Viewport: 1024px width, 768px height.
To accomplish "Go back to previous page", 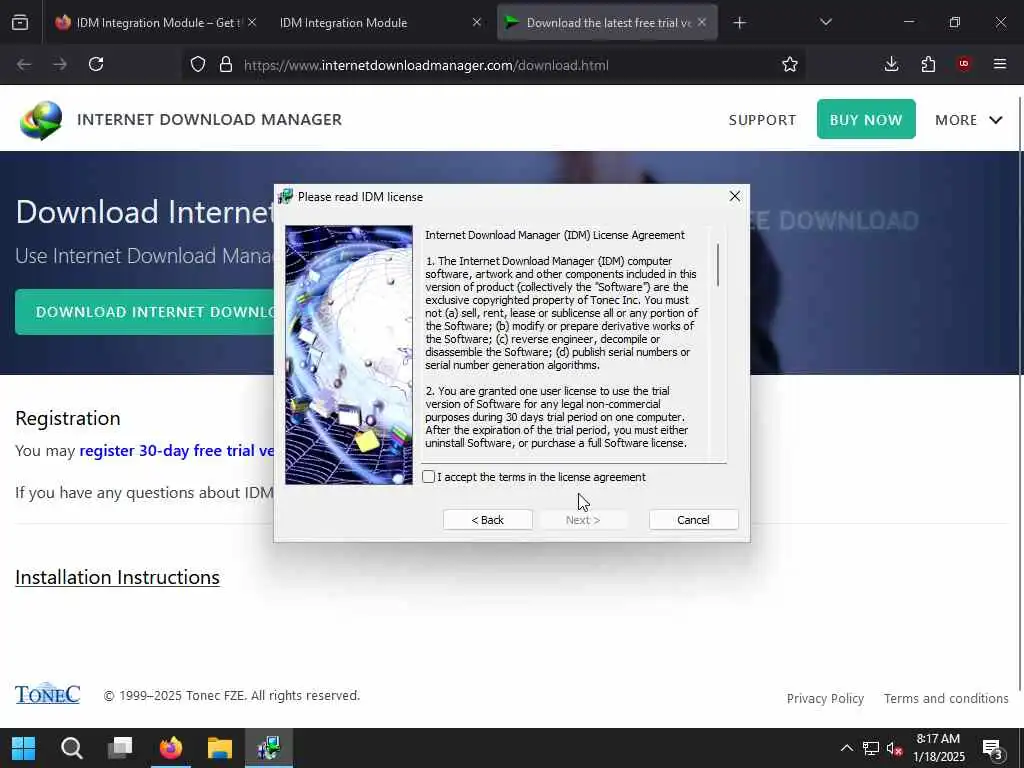I will pyautogui.click(x=24, y=64).
